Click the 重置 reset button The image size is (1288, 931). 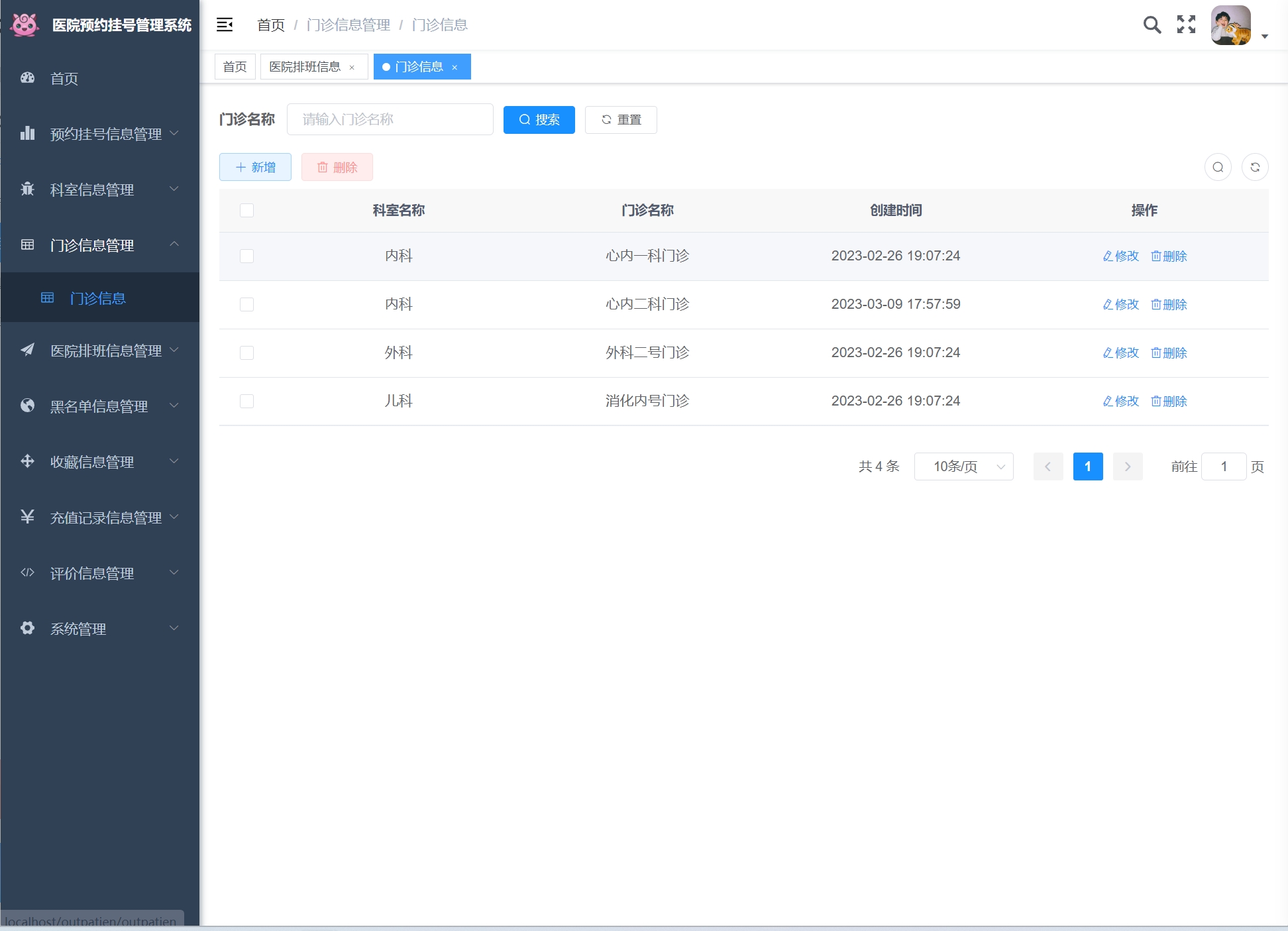621,120
